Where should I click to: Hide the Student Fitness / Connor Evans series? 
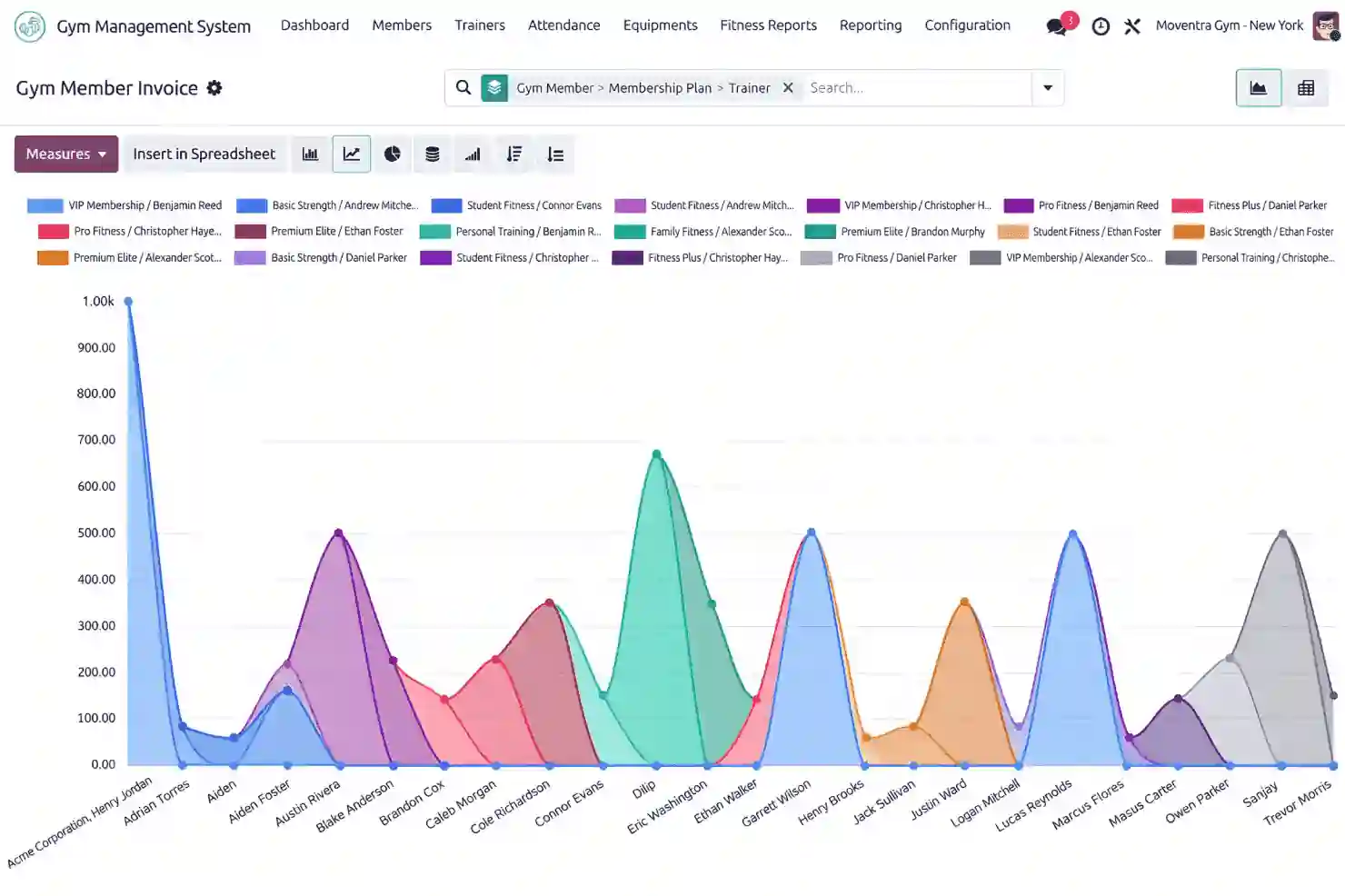(516, 205)
